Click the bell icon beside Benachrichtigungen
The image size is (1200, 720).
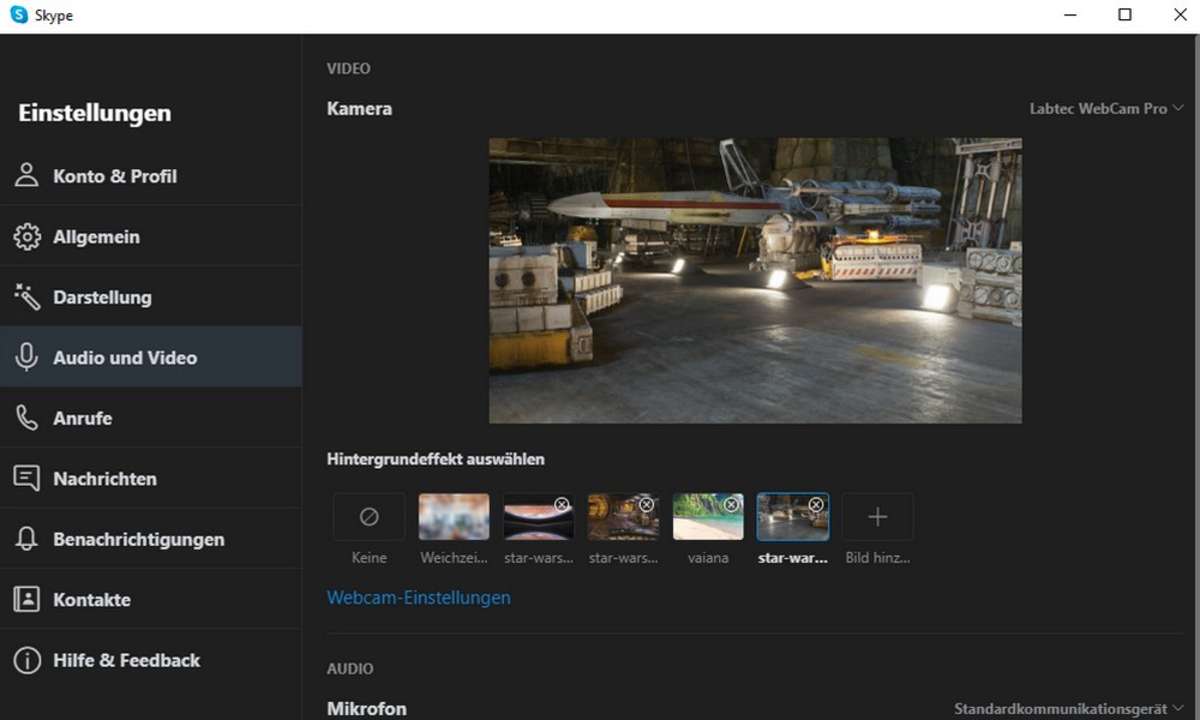click(x=27, y=539)
